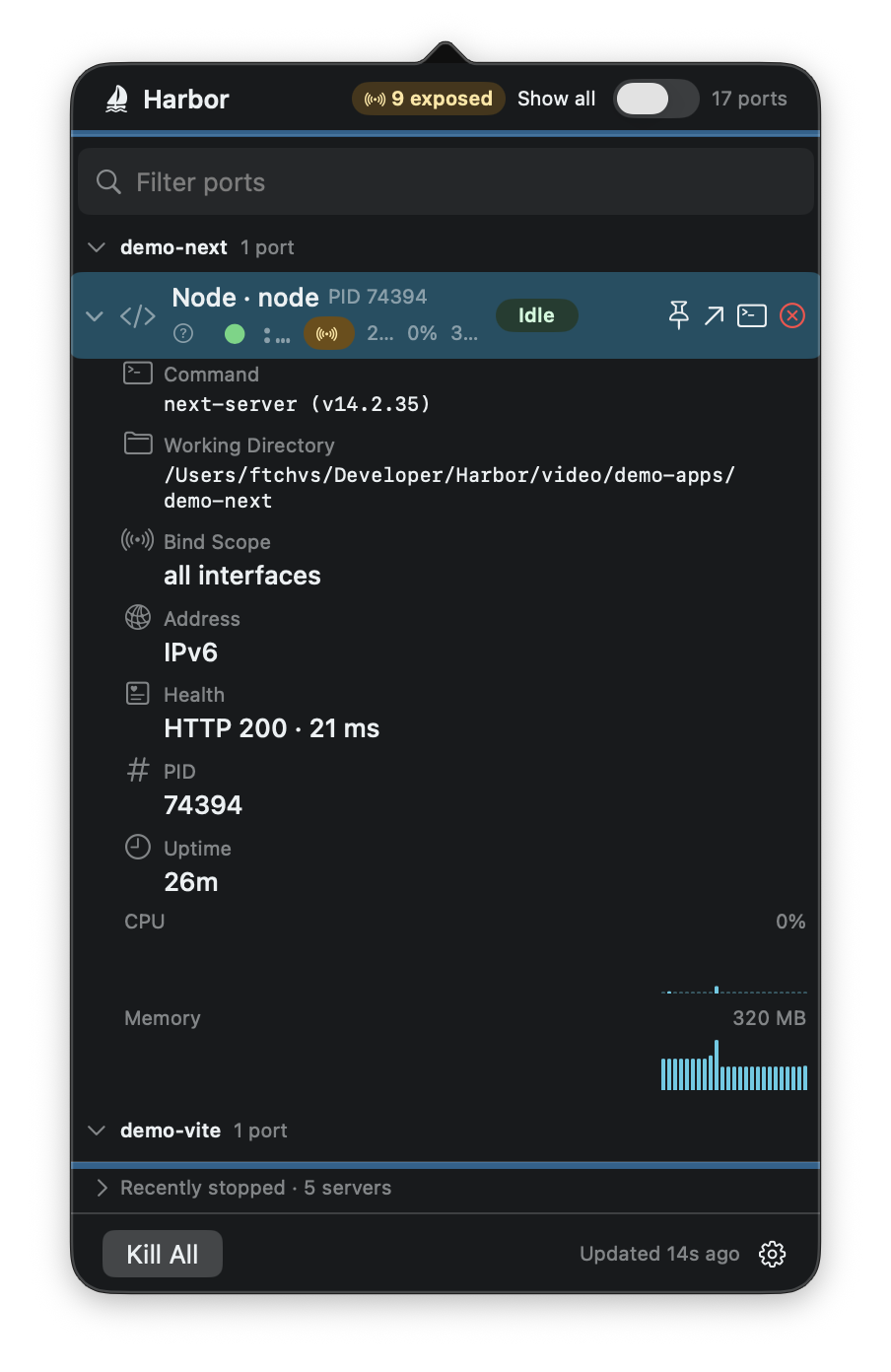Image resolution: width=891 pixels, height=1372 pixels.
Task: Click the code brackets icon for Node
Action: 138,315
